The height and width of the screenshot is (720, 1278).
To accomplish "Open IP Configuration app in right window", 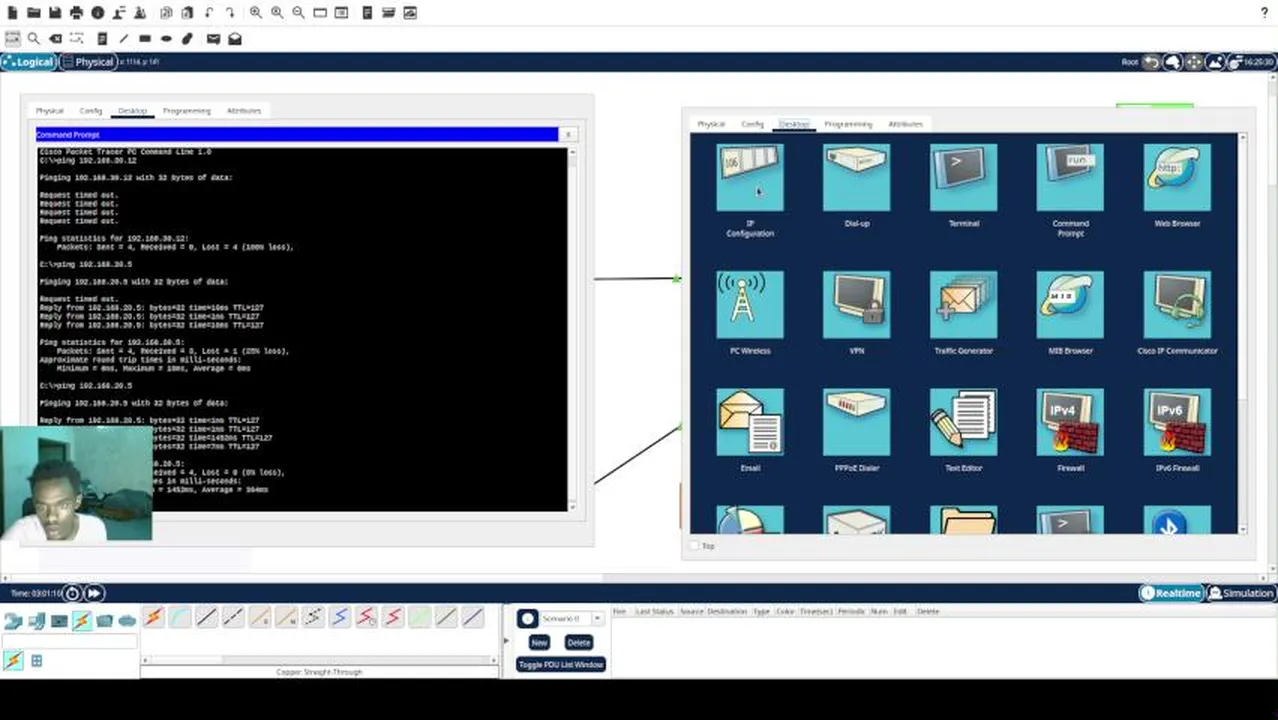I will [x=750, y=178].
